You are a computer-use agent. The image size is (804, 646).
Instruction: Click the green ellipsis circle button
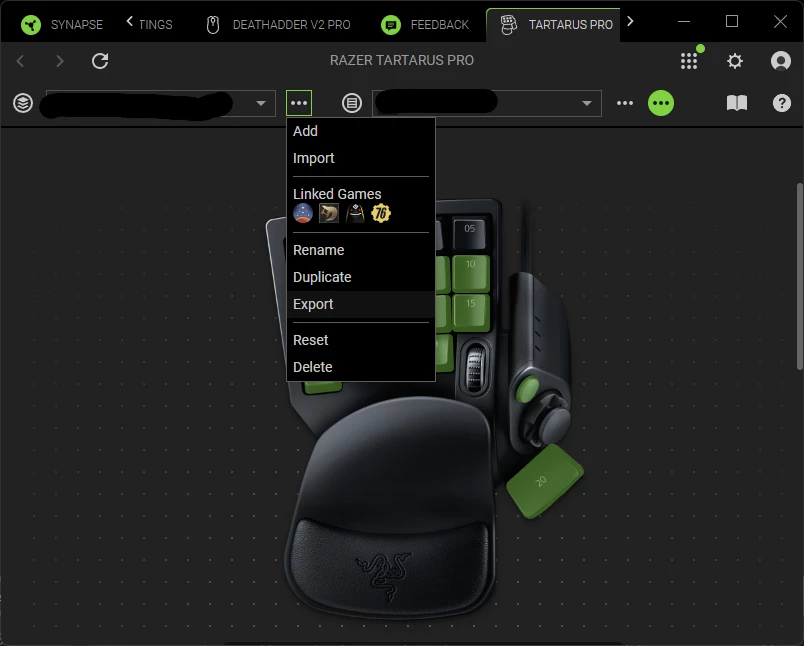(x=661, y=103)
